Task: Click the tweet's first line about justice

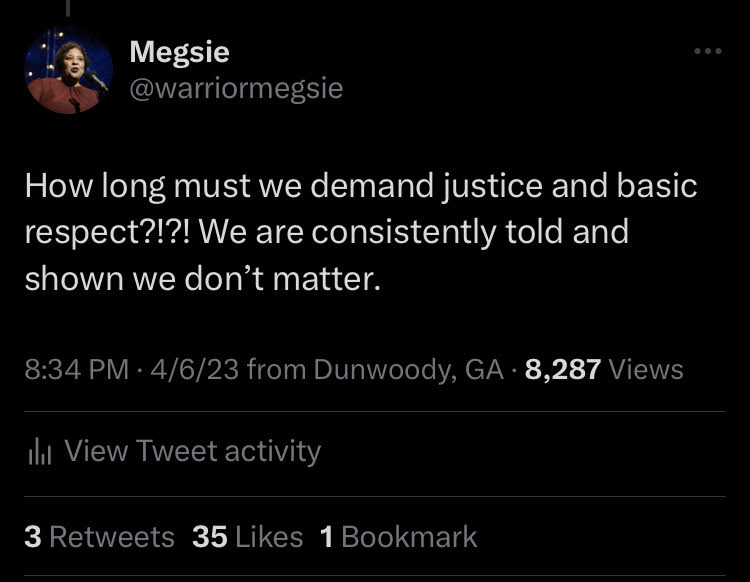Action: click(360, 186)
